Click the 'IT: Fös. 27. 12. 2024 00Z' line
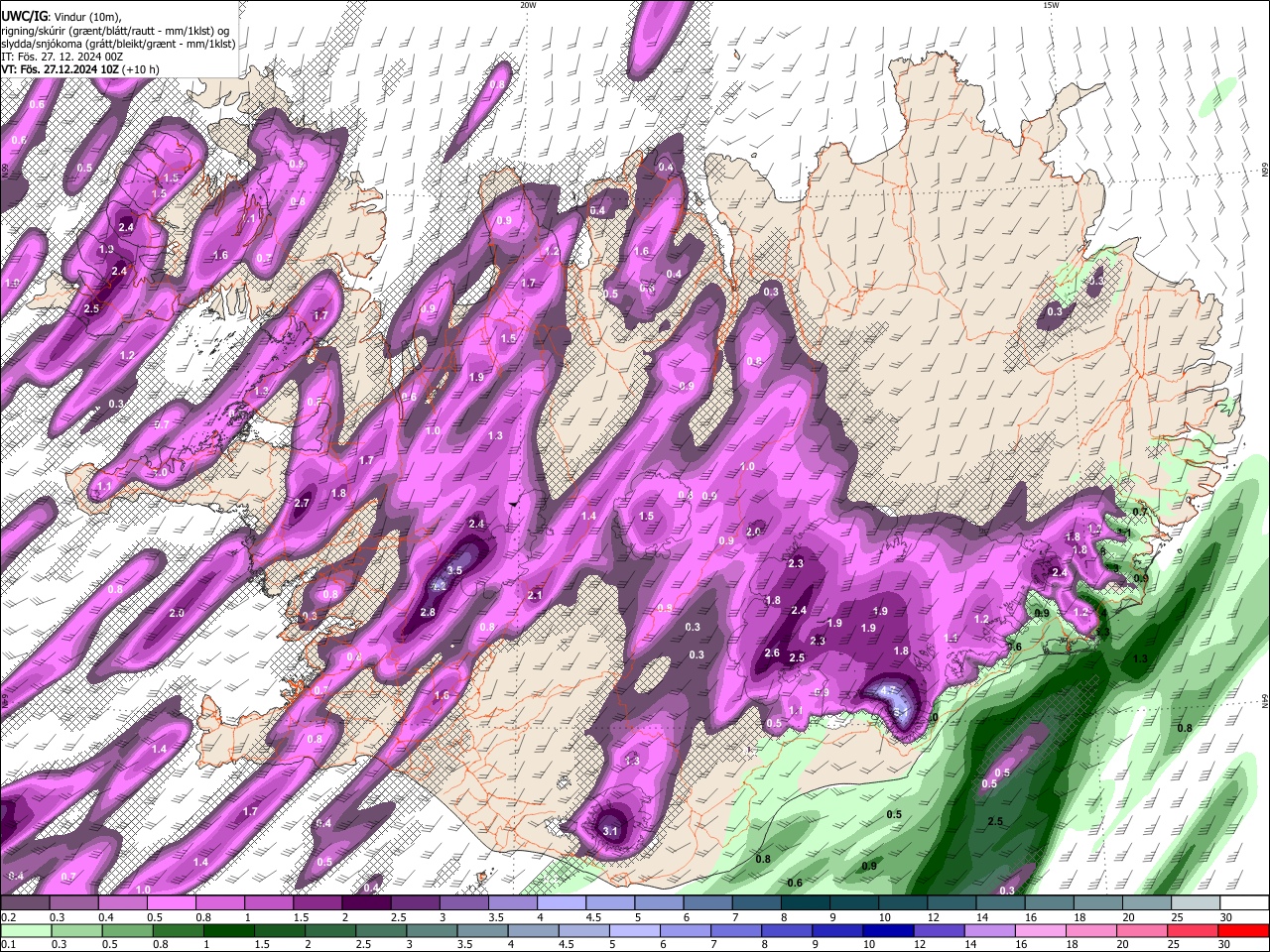The image size is (1270, 952). [x=62, y=57]
